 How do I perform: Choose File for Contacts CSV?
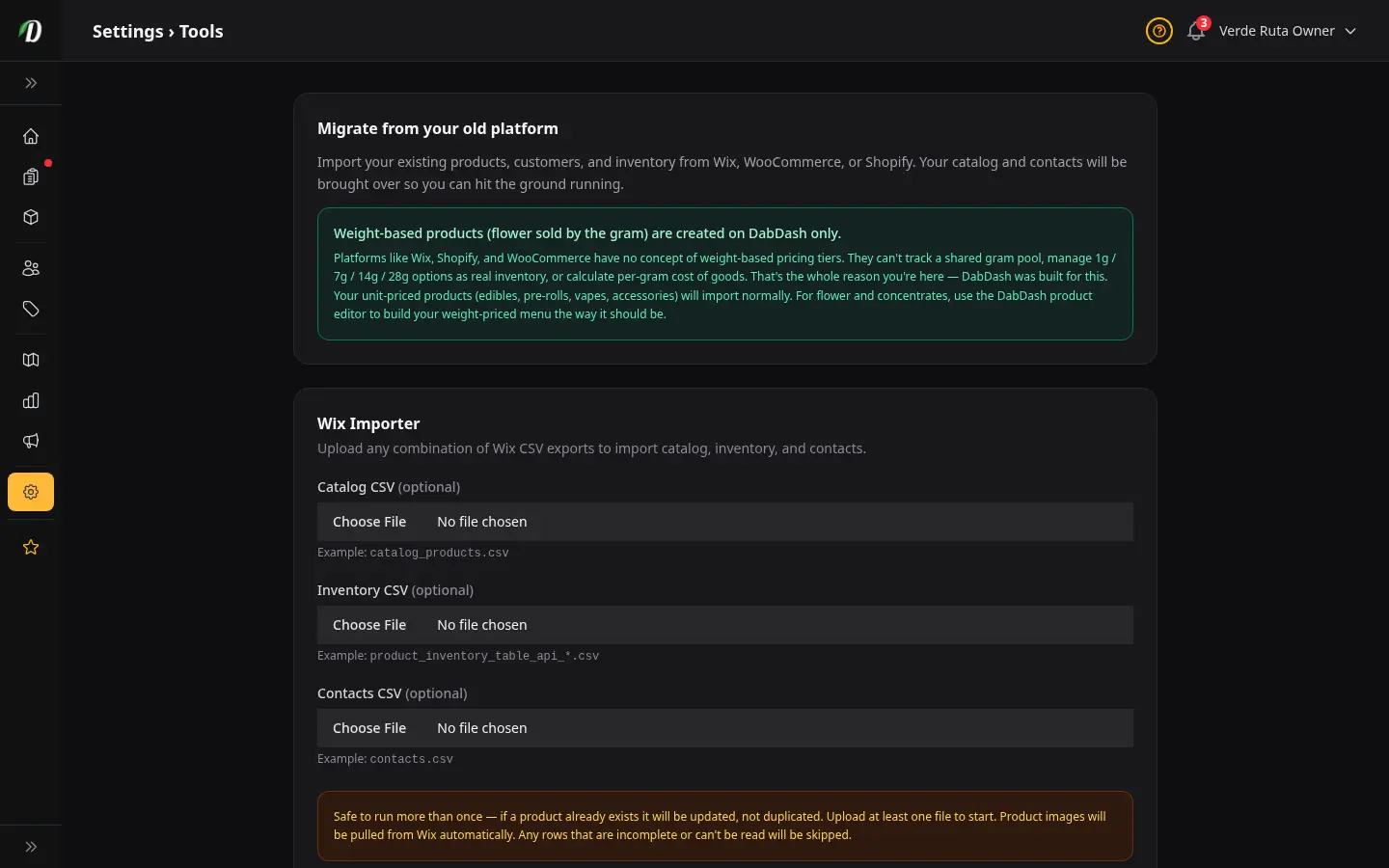(x=369, y=728)
